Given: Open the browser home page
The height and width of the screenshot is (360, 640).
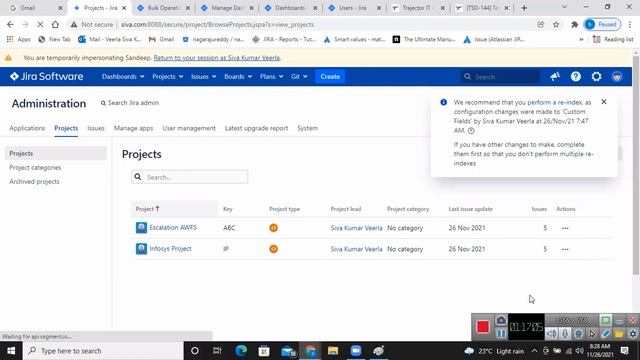Looking at the screenshot, I should (55, 24).
